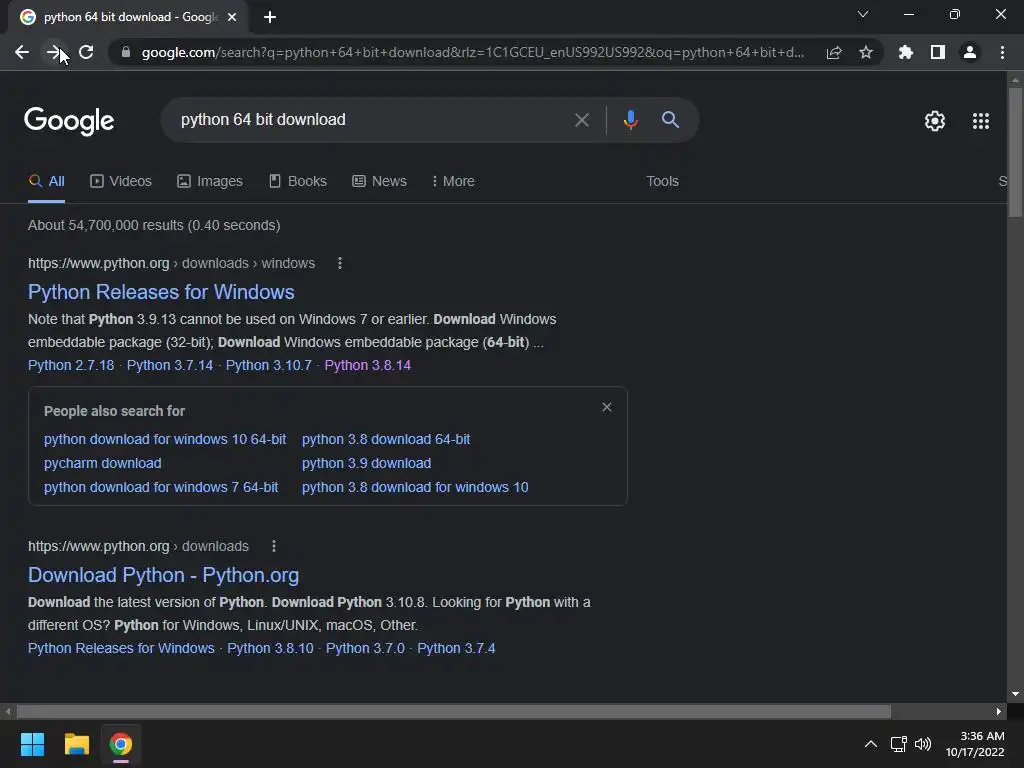Click the vertical scrollbar thumb

(1015, 152)
